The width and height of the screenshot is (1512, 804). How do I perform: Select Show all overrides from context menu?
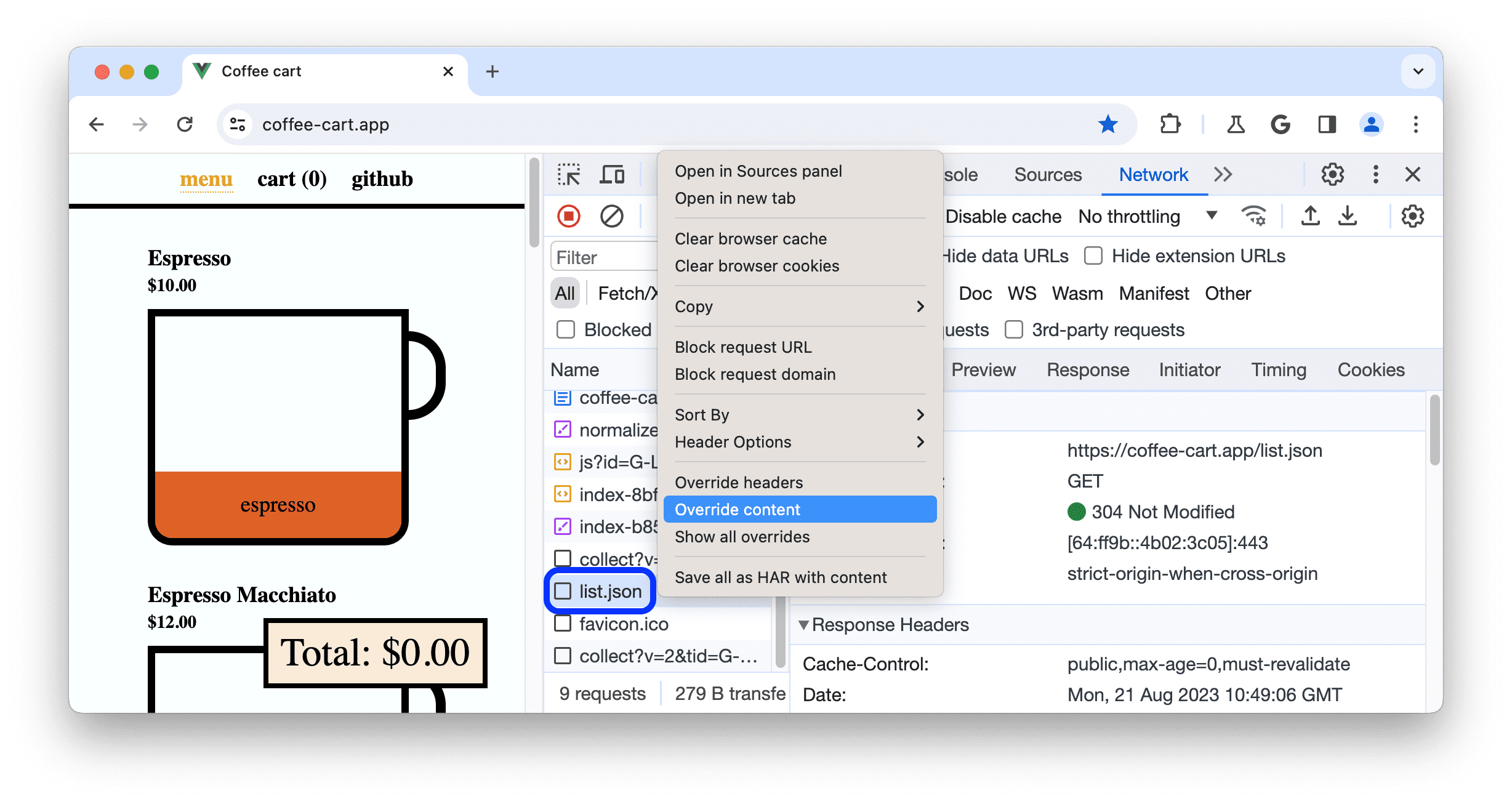point(742,537)
